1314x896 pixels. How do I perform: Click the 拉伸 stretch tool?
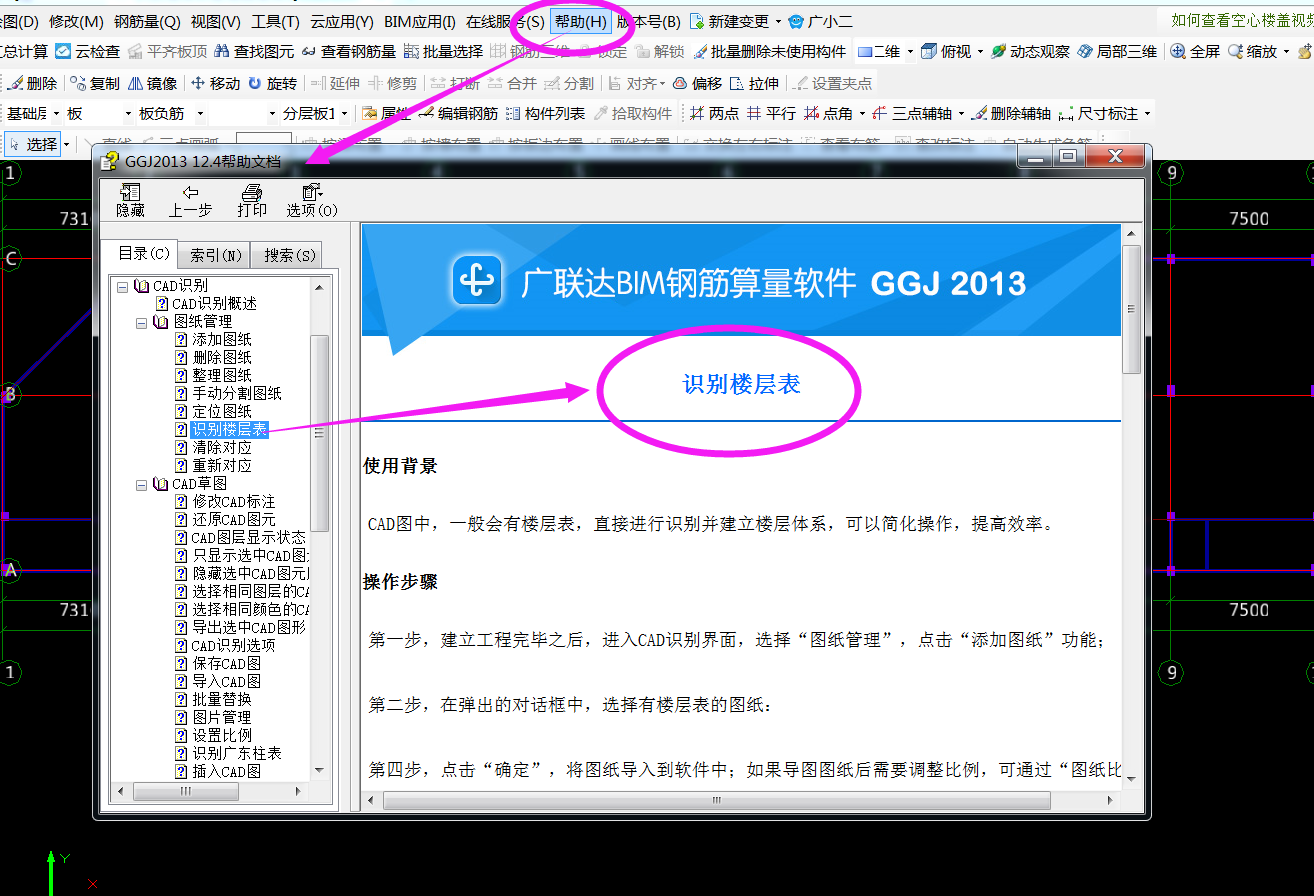tap(755, 84)
